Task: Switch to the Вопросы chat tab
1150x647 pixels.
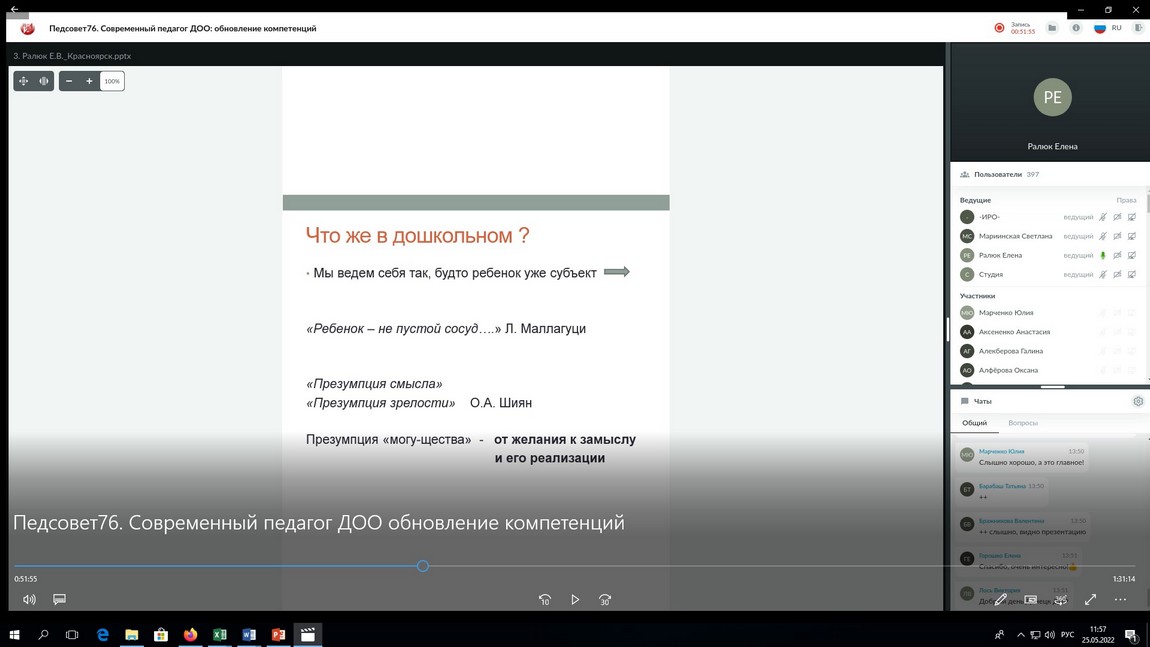Action: tap(1022, 423)
